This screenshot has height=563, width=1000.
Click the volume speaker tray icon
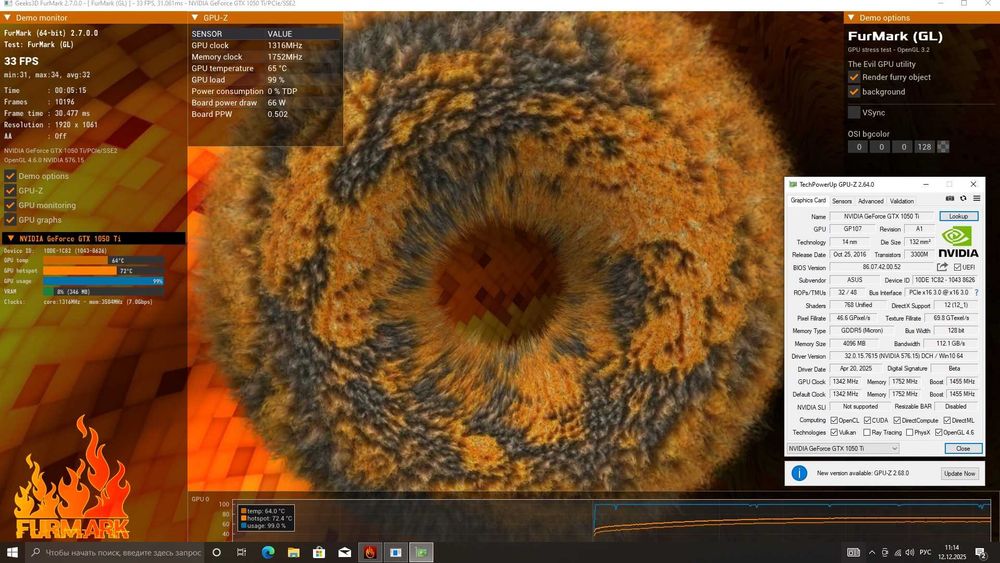click(x=909, y=552)
